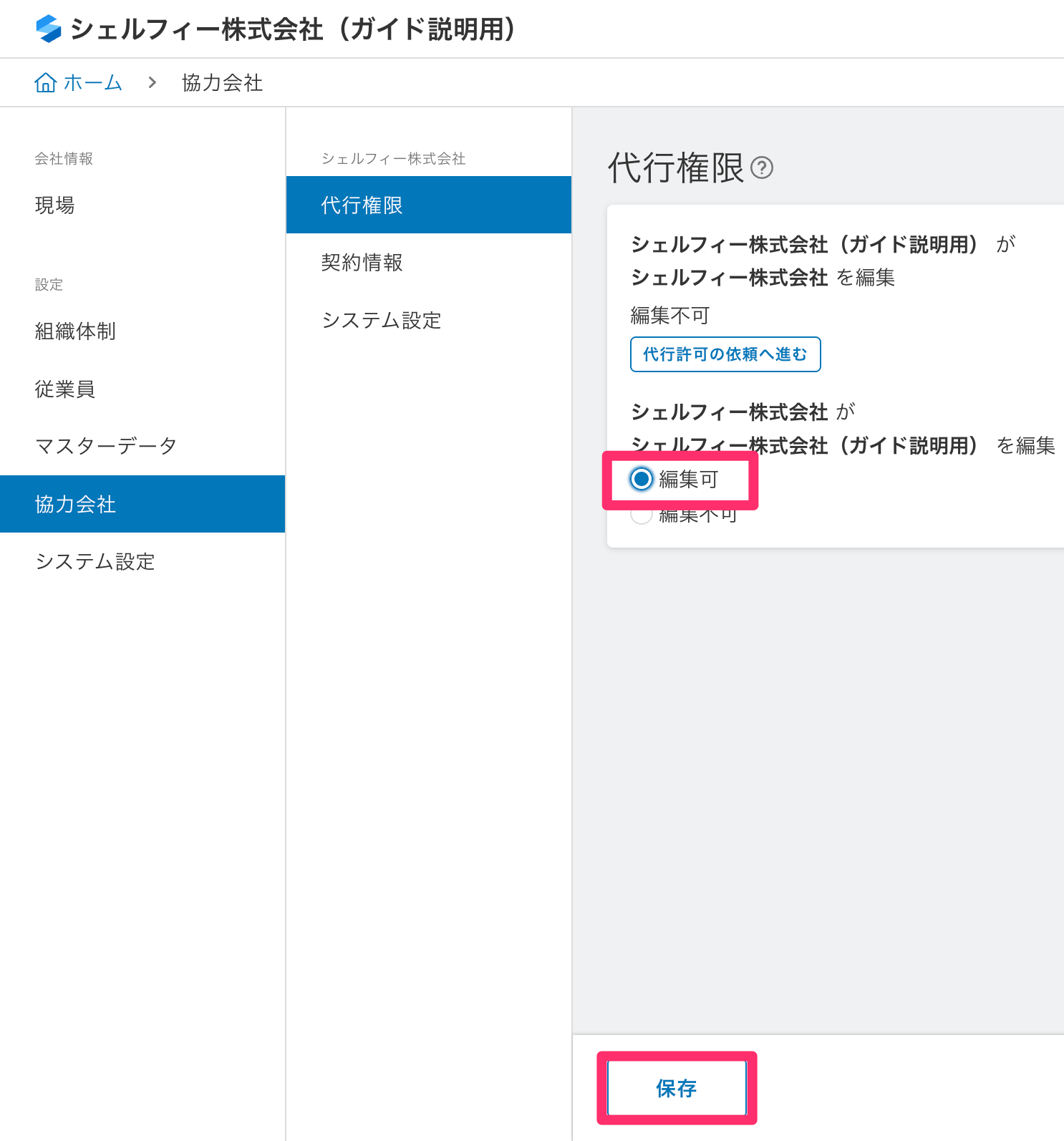Select 協力会社 in the left sidebar
Viewport: 1064px width, 1141px height.
142,504
